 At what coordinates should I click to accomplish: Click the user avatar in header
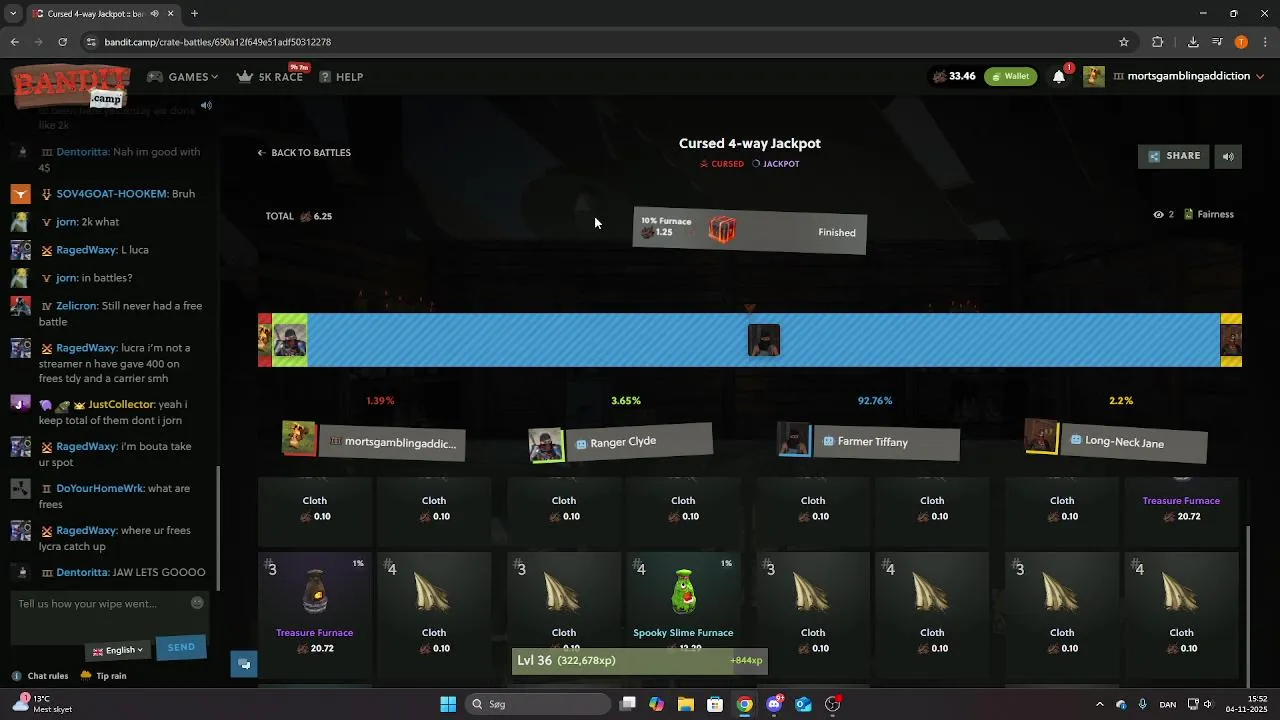pyautogui.click(x=1094, y=76)
